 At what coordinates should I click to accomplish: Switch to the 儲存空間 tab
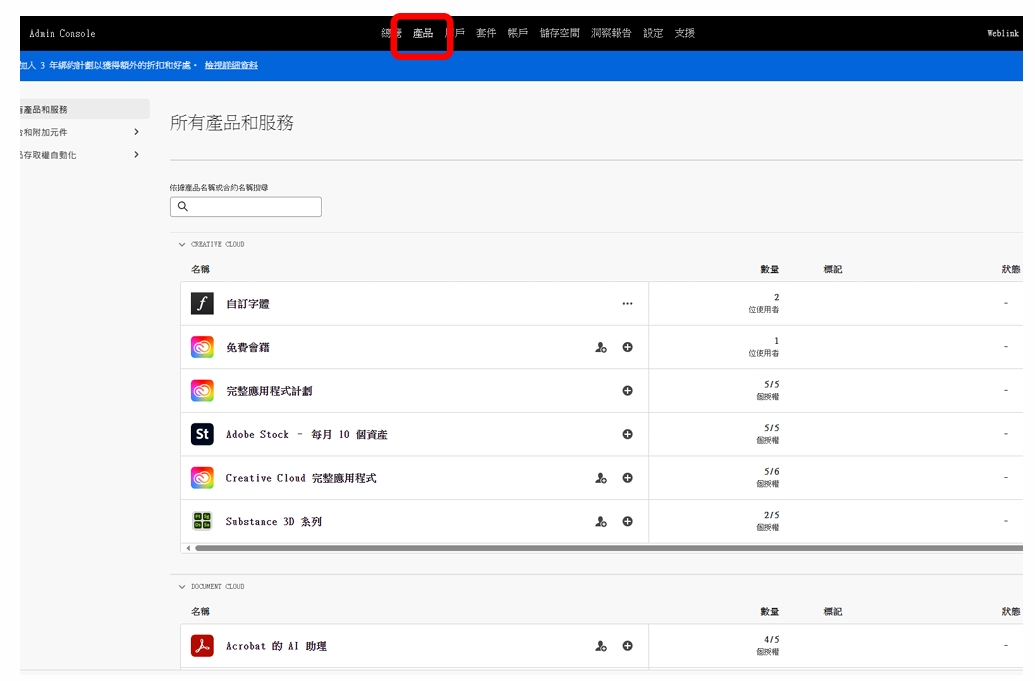pos(559,33)
